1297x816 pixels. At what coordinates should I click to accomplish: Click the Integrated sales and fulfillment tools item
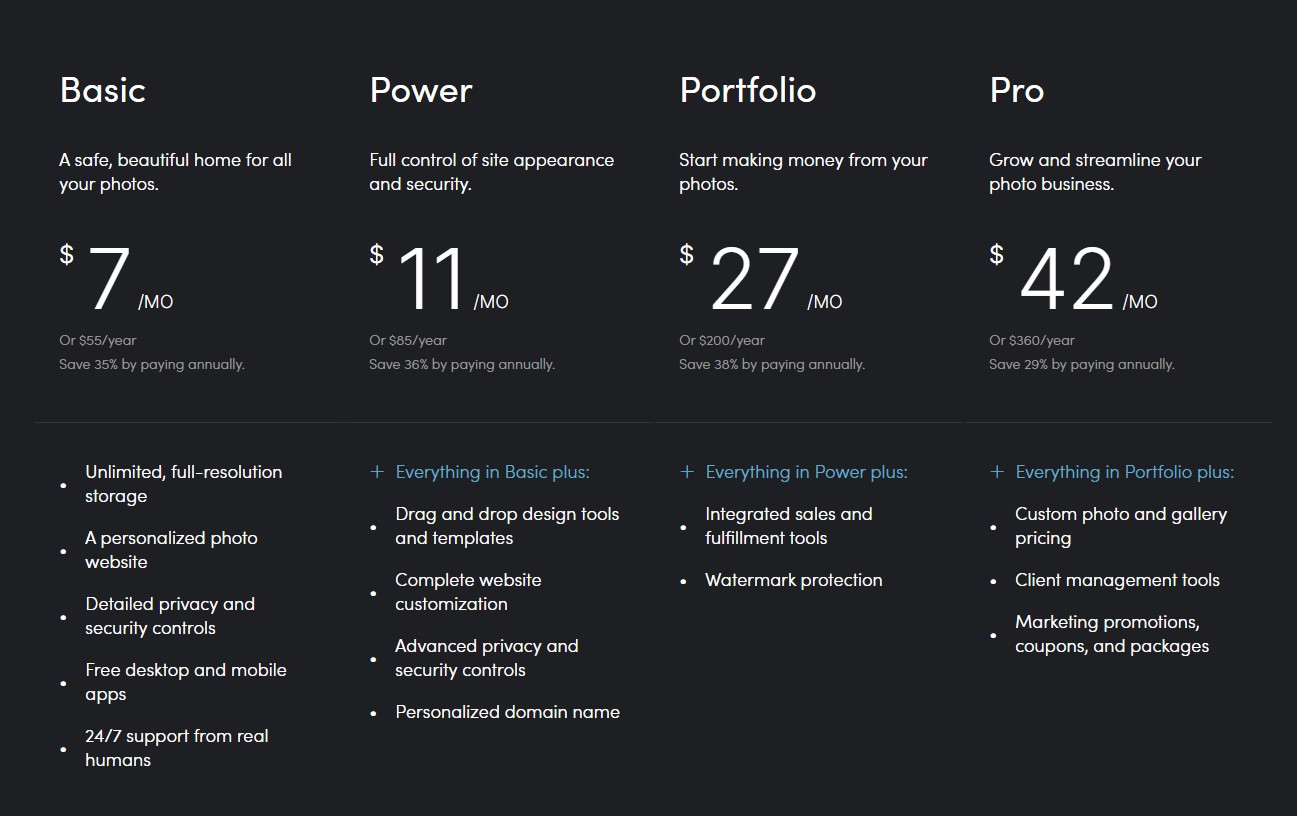tap(788, 526)
